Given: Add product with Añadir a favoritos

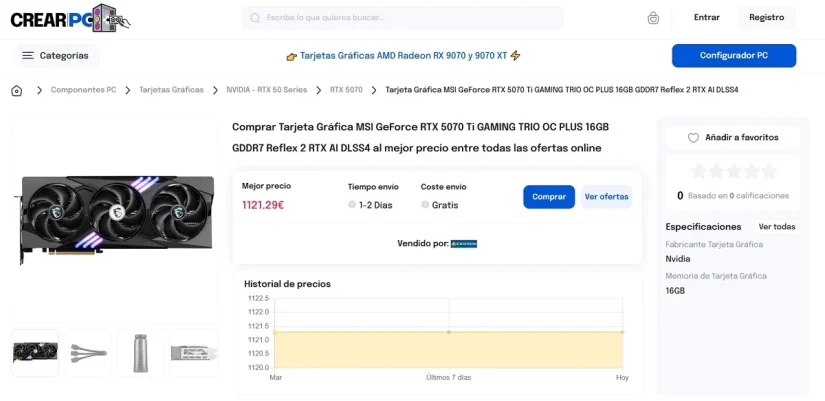Looking at the screenshot, I should click(x=733, y=138).
